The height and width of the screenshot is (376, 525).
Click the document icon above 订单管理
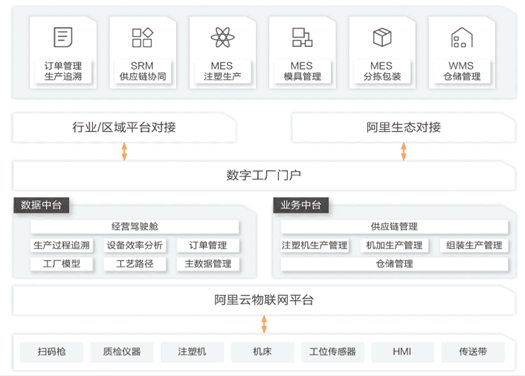pos(63,37)
